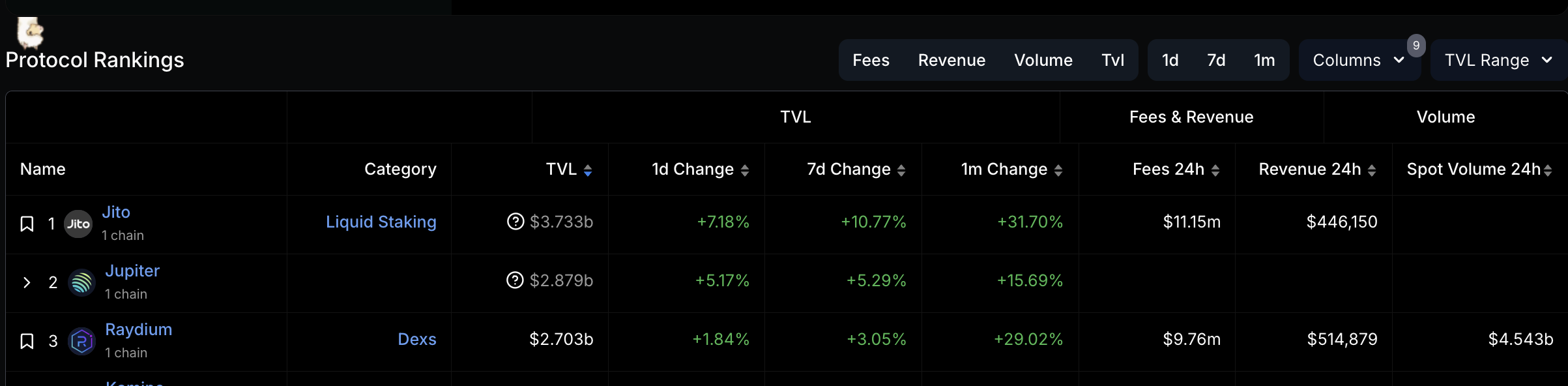
Task: Click the Jupiter TVL question mark icon
Action: click(515, 280)
